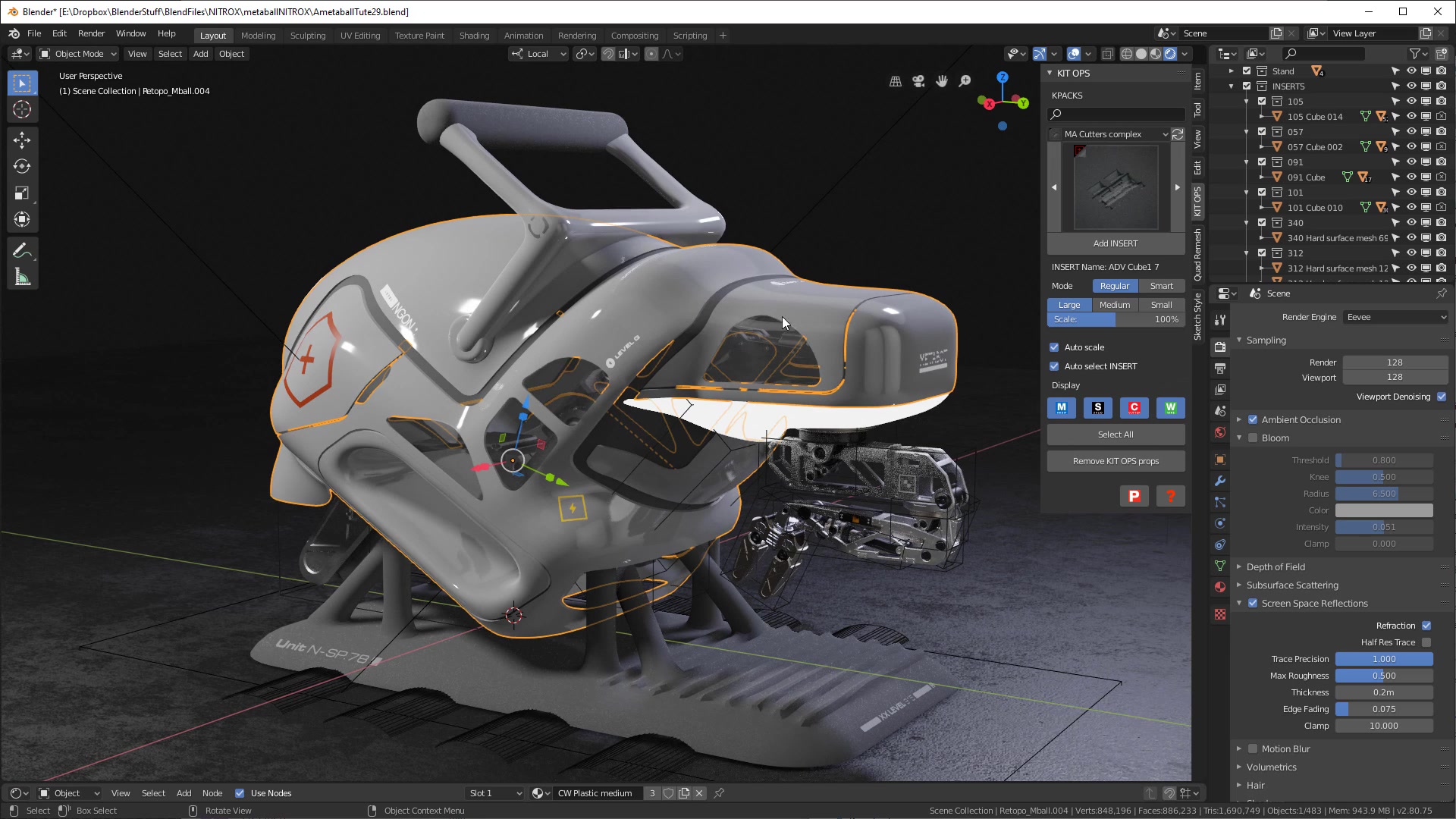The height and width of the screenshot is (819, 1456).
Task: Collapse the INSERTS collection
Action: 1232,86
